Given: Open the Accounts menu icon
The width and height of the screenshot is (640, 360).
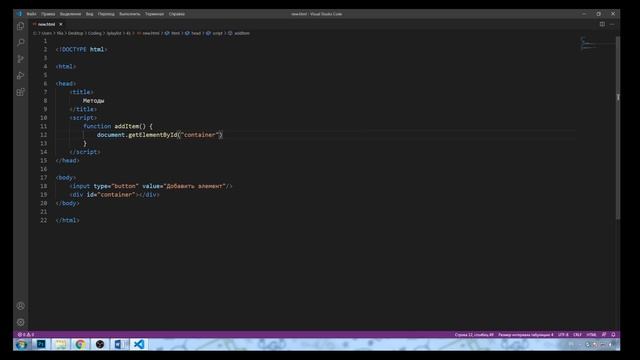Looking at the screenshot, I should (x=20, y=306).
